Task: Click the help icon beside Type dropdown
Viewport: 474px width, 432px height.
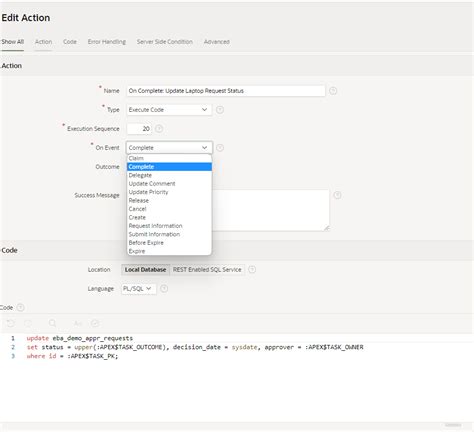Action: 220,110
